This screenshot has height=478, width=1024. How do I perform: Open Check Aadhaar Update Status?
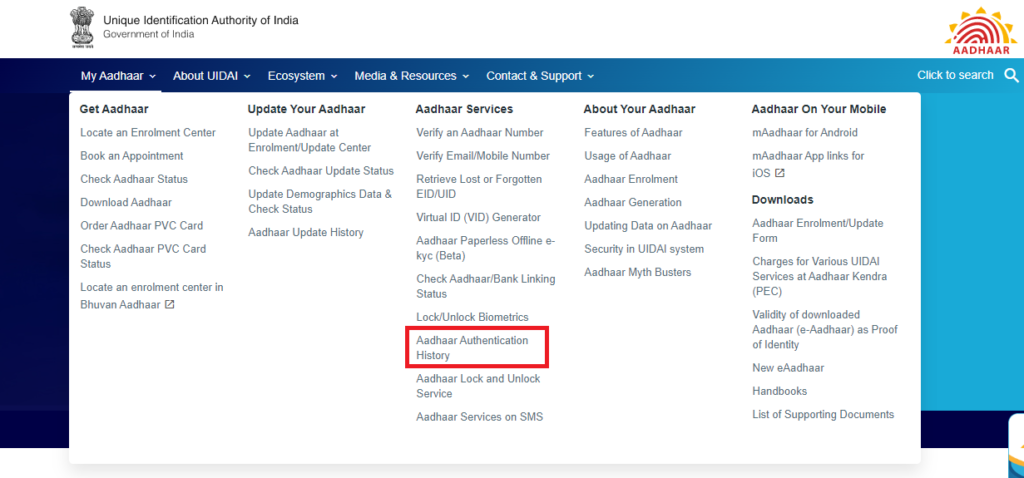(321, 171)
